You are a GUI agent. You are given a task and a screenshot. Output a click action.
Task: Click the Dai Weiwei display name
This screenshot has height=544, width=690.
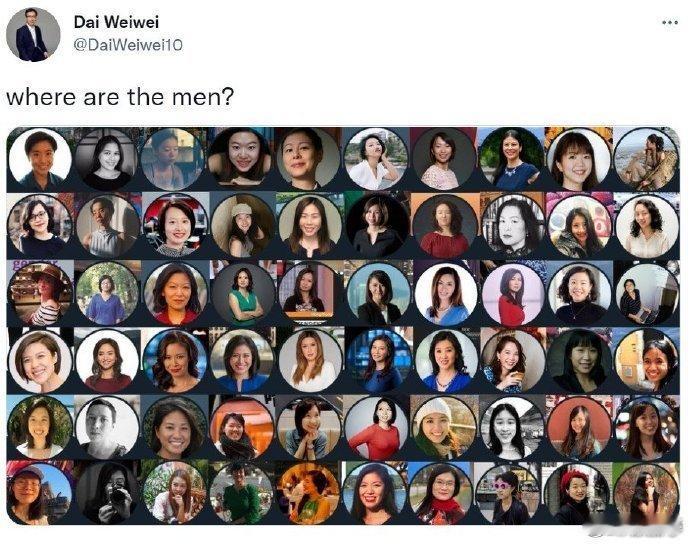(x=116, y=22)
